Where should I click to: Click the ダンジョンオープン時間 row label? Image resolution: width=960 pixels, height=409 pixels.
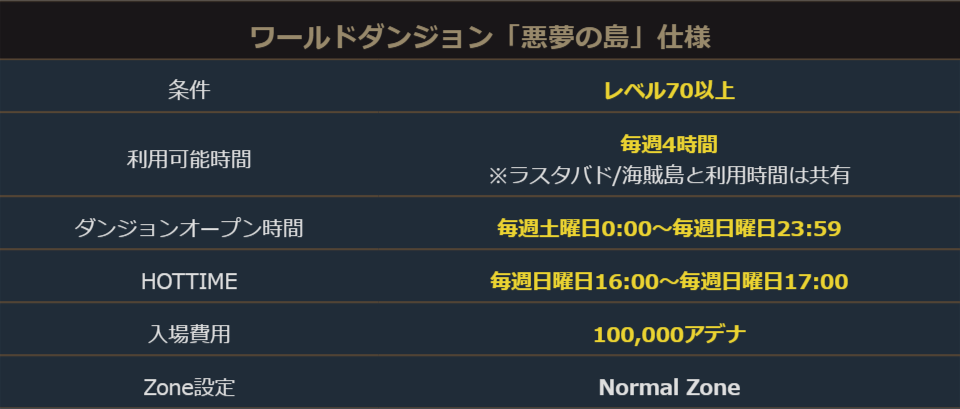[189, 228]
